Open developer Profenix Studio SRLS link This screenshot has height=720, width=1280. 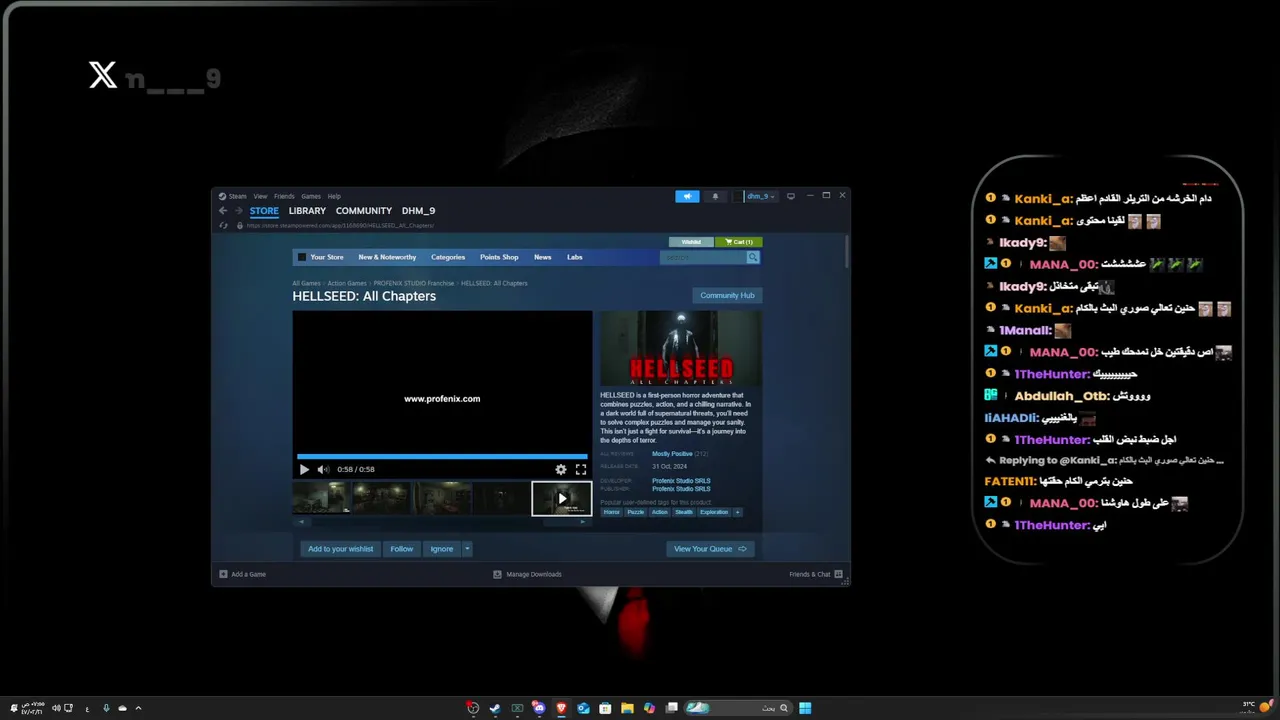681,481
